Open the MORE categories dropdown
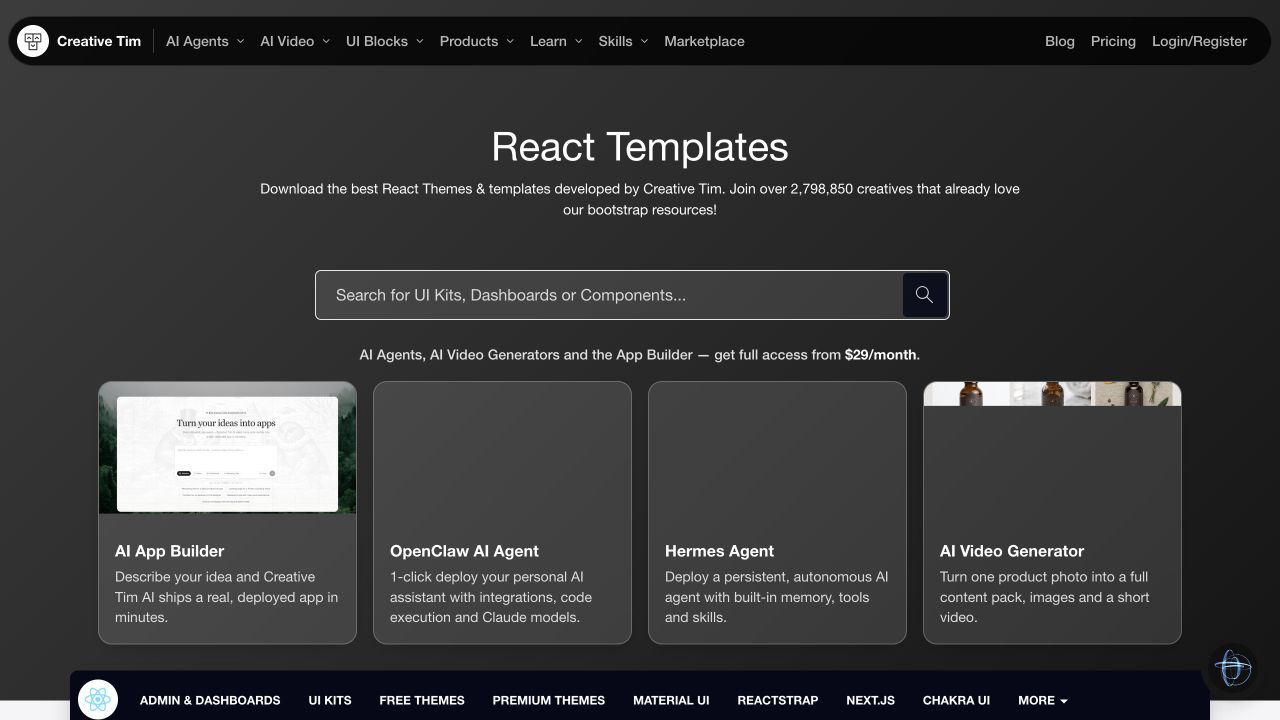This screenshot has width=1280, height=720. click(1042, 700)
